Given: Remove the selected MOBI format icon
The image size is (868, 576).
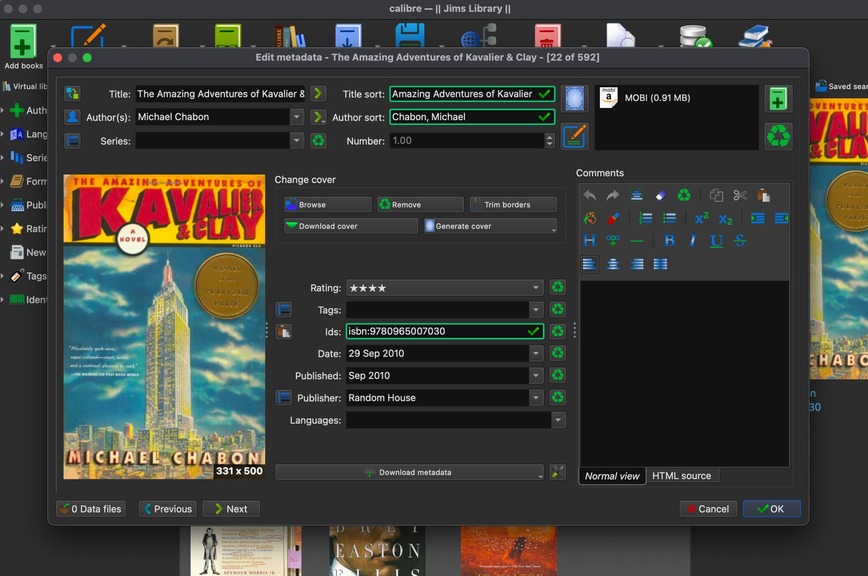Looking at the screenshot, I should point(778,135).
